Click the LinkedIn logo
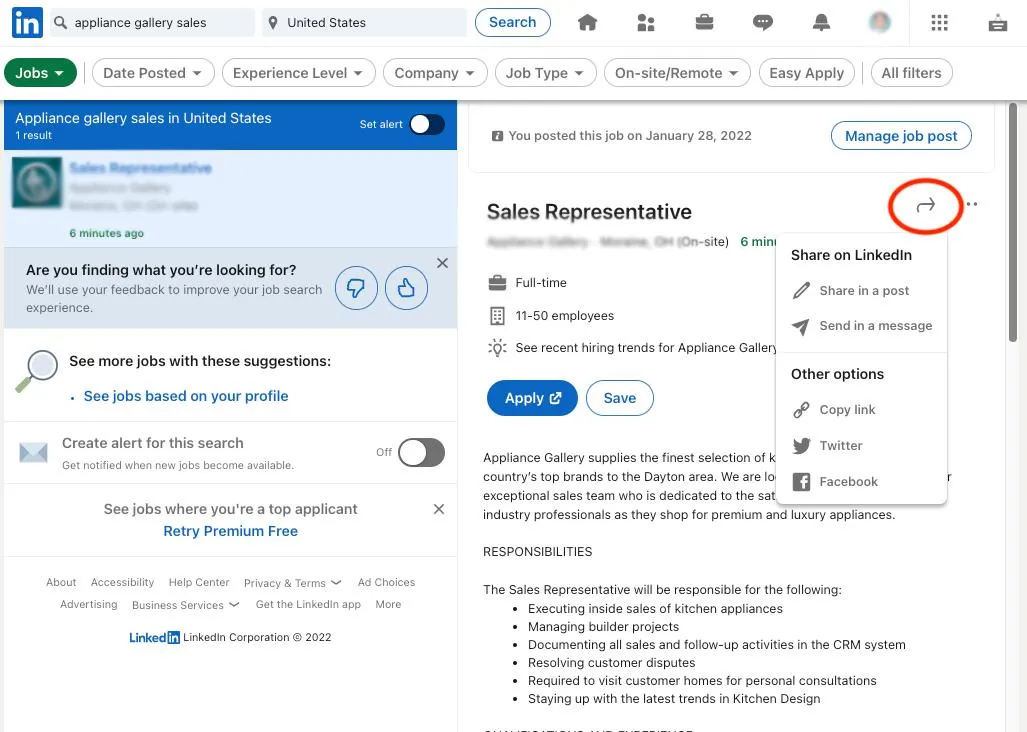1027x732 pixels. (28, 22)
